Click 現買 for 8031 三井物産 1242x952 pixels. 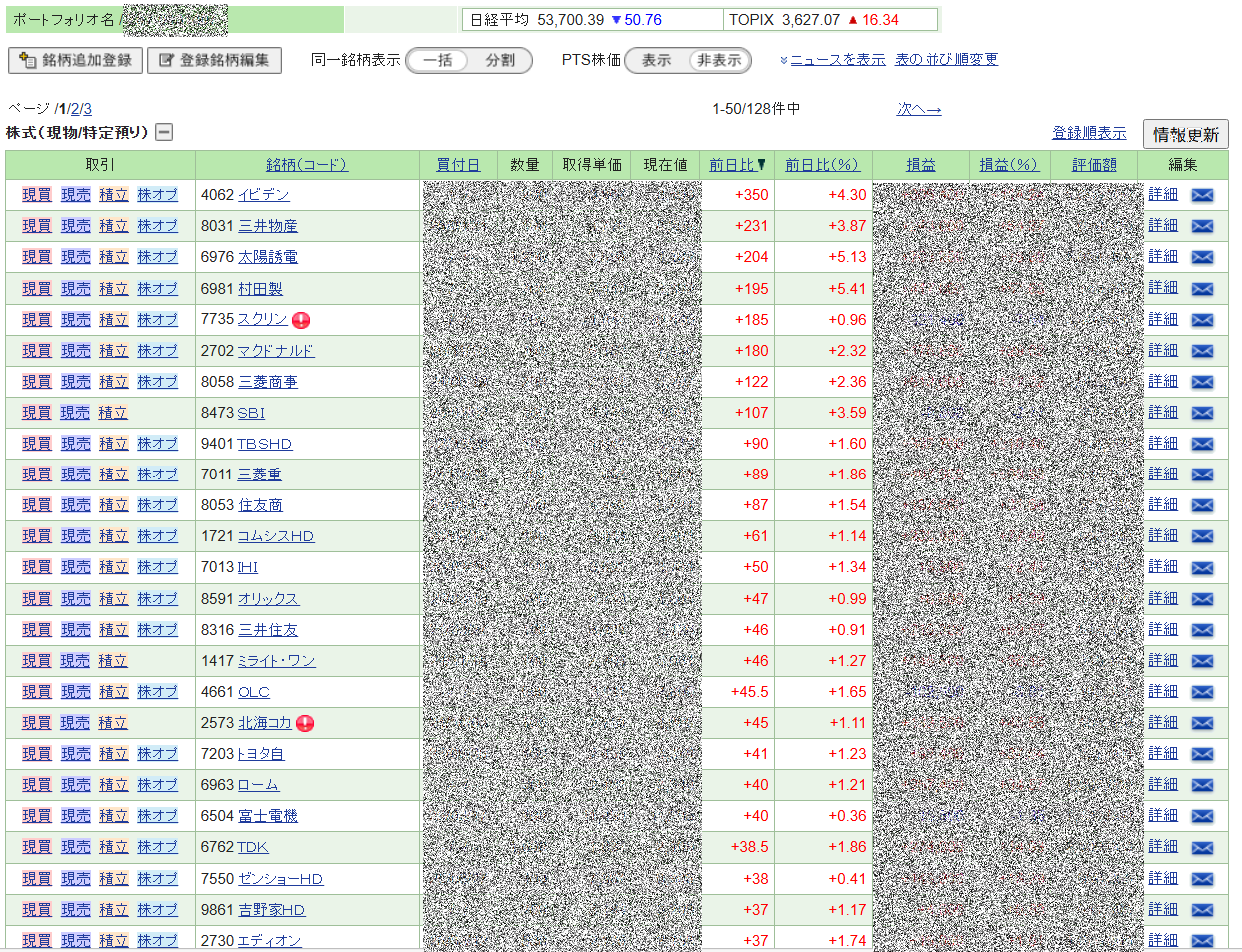coord(37,226)
